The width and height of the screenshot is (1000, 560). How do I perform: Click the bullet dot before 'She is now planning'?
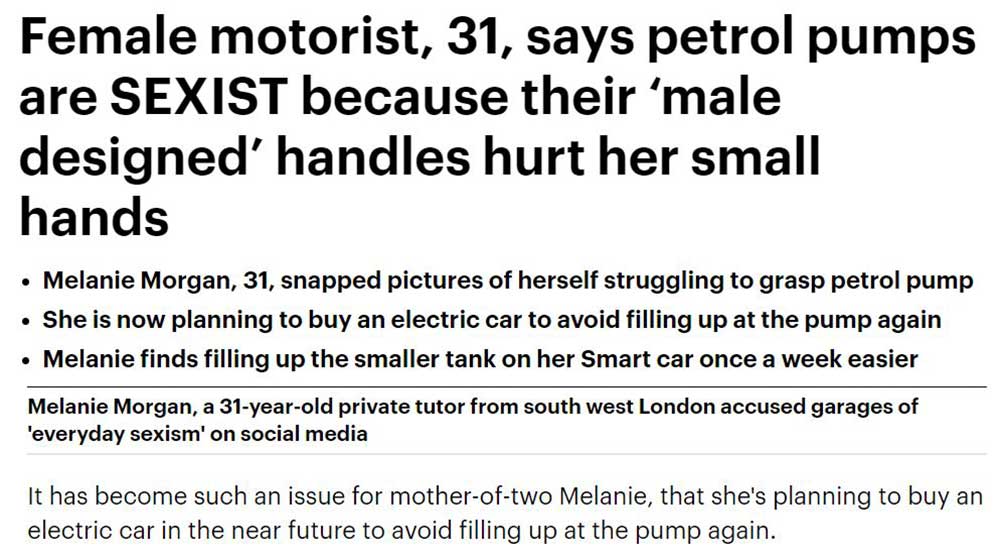point(27,321)
